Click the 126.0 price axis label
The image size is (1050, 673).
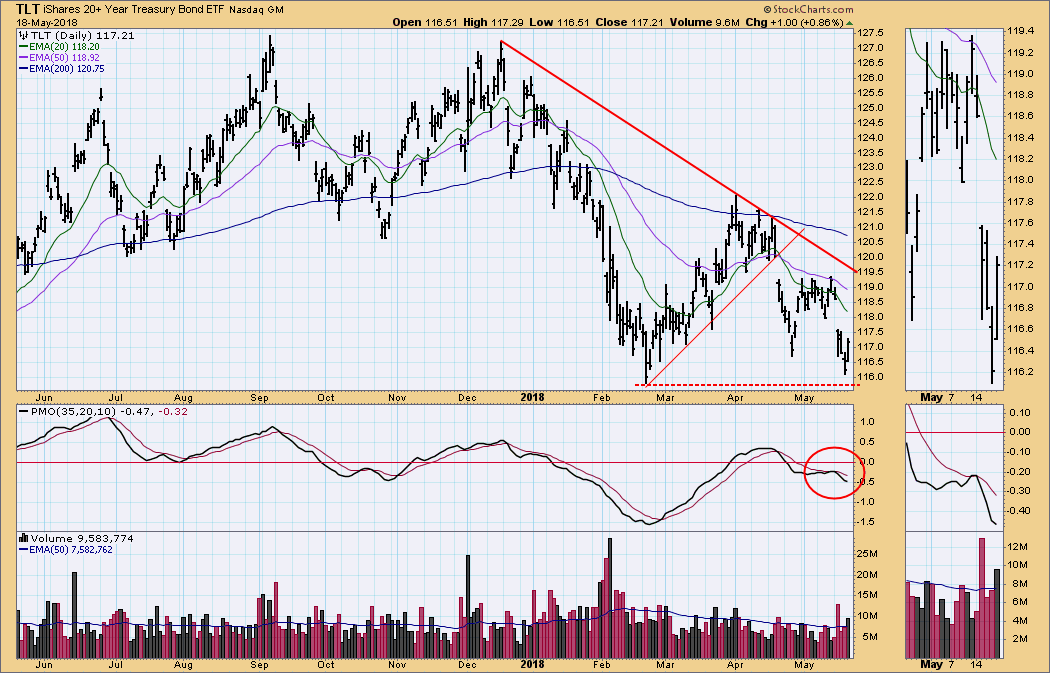[x=870, y=78]
